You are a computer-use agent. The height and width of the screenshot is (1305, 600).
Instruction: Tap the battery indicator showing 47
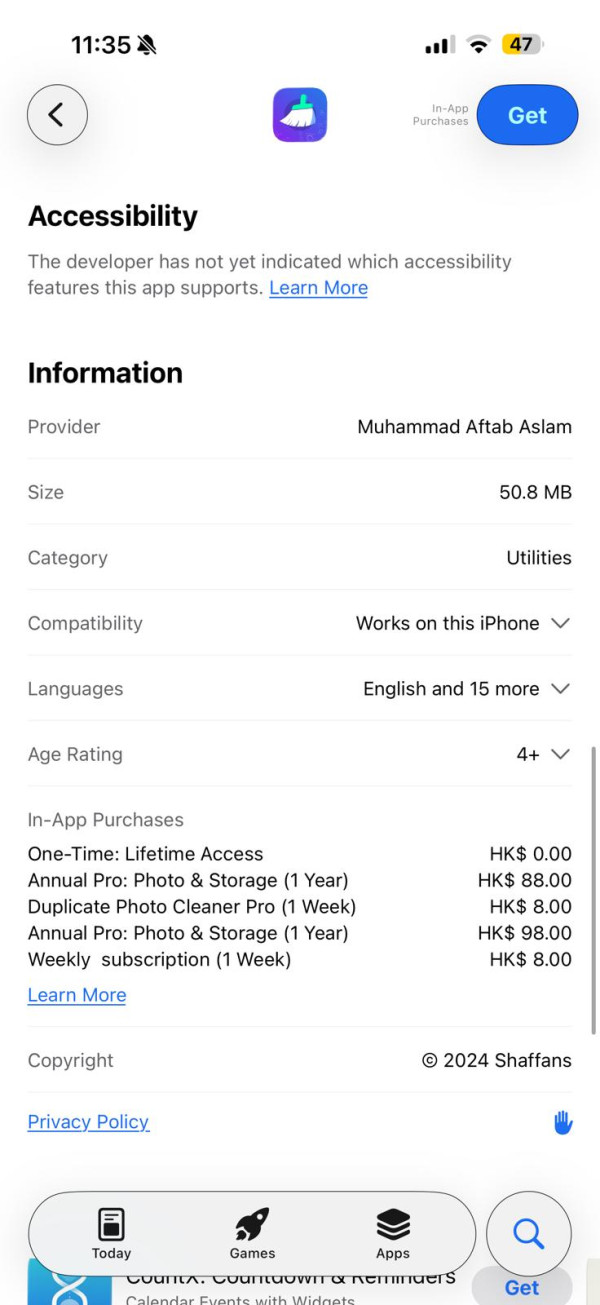[x=521, y=44]
